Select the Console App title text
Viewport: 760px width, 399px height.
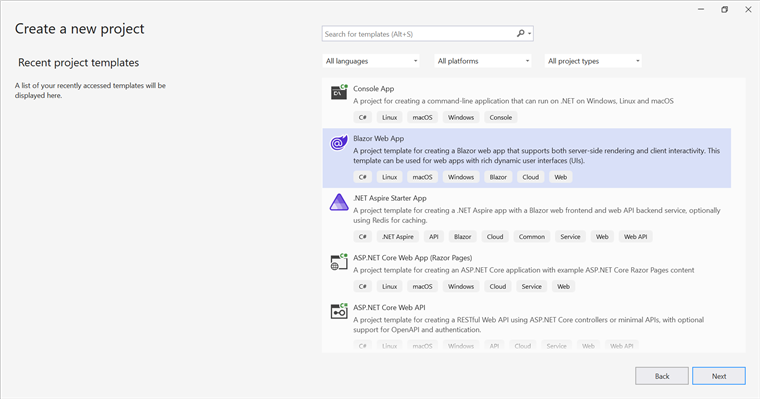tap(374, 89)
